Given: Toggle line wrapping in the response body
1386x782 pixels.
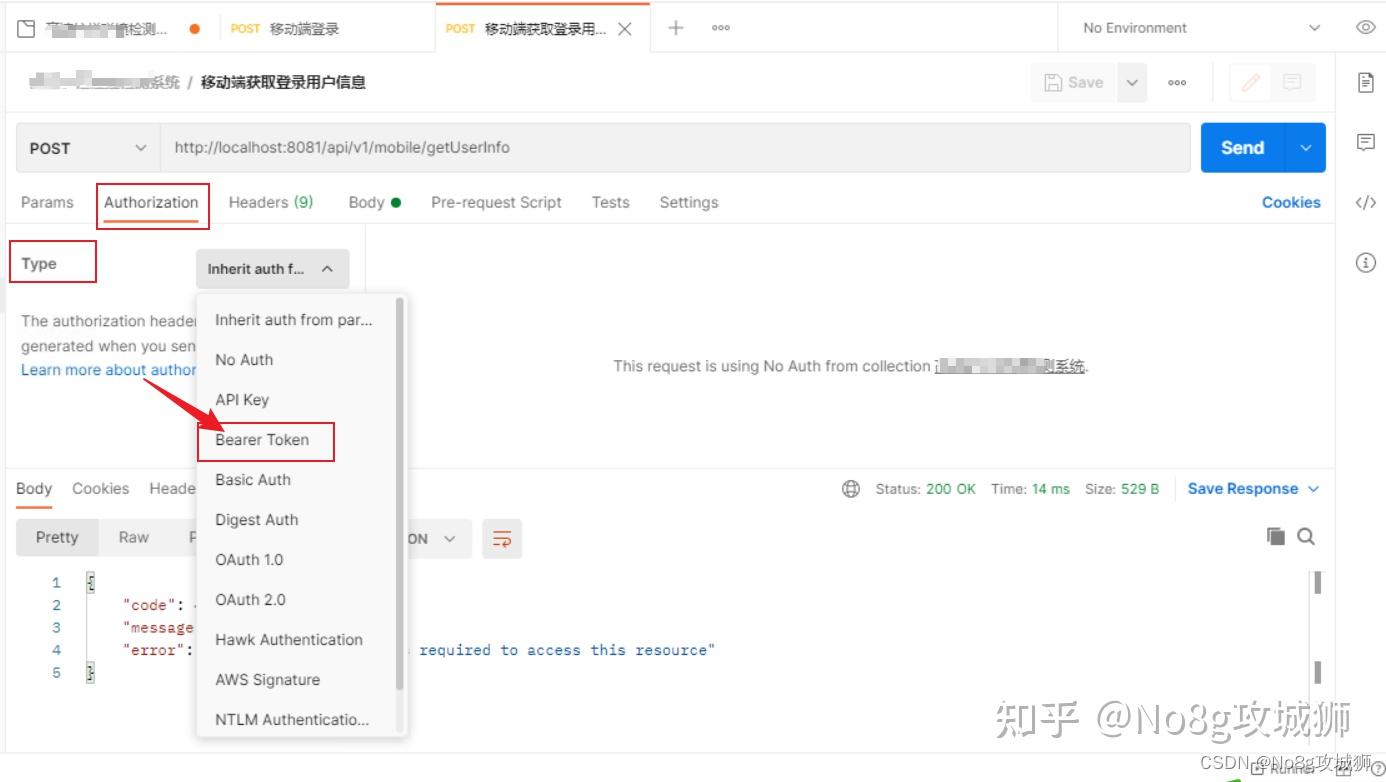Looking at the screenshot, I should [x=502, y=538].
